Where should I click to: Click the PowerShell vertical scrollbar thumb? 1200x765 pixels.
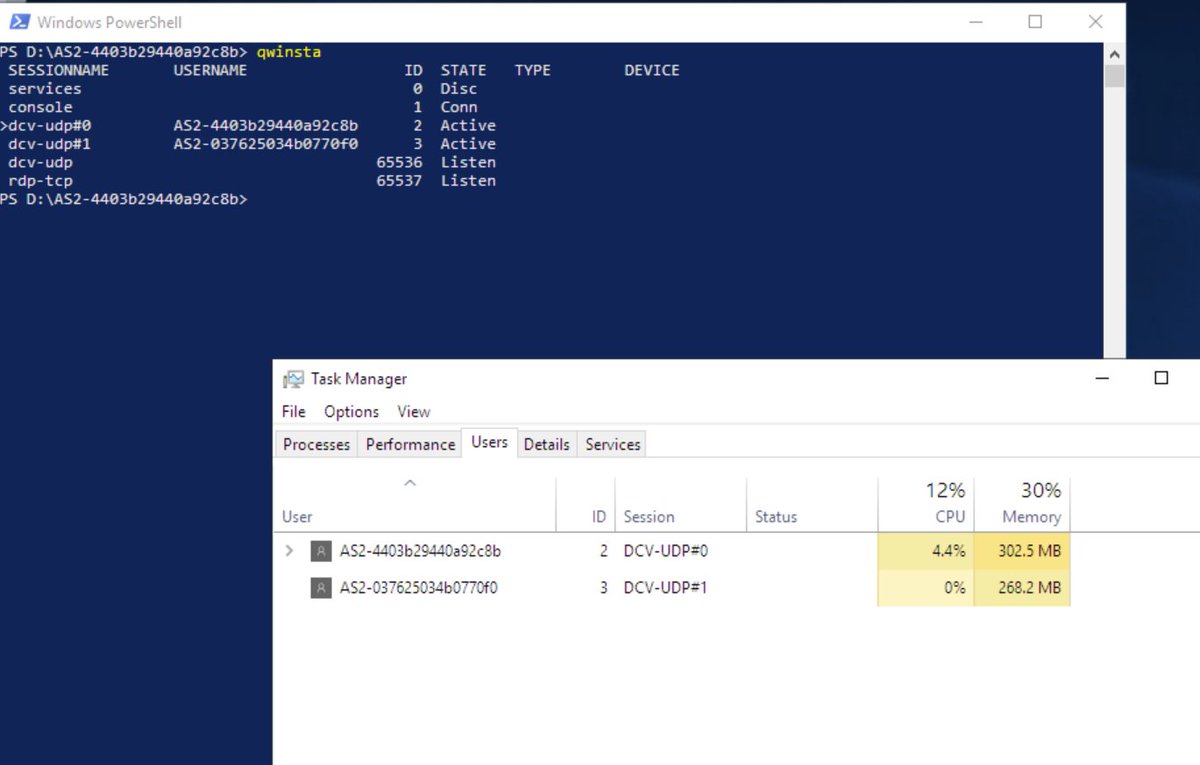coord(1115,76)
